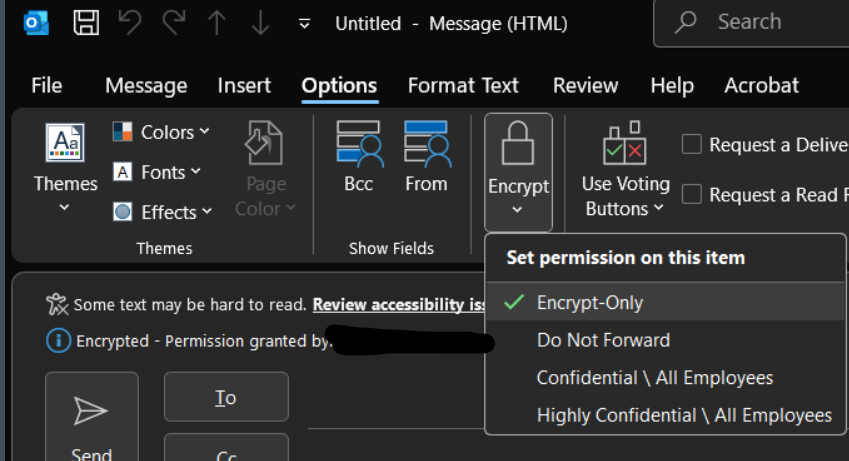Screen dimensions: 849x461
Task: Click the Next Item down arrow
Action: (x=260, y=23)
